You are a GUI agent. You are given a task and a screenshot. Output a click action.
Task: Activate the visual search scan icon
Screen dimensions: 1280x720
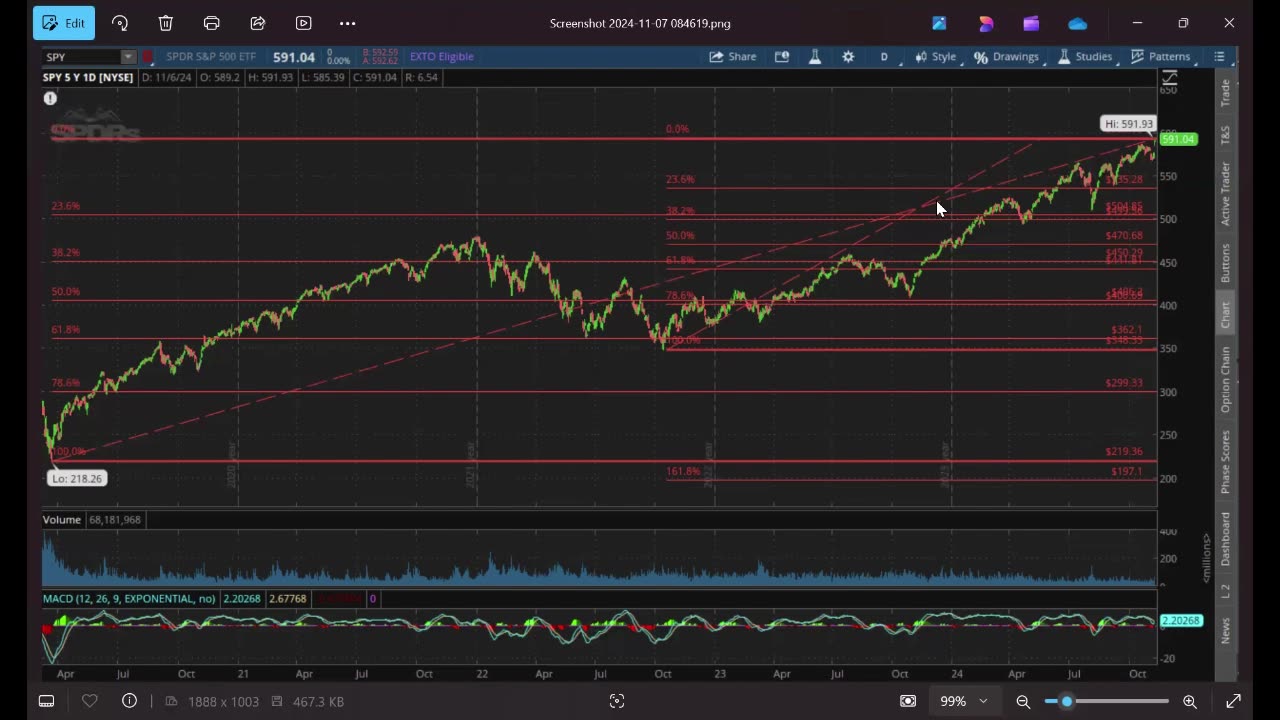point(617,701)
